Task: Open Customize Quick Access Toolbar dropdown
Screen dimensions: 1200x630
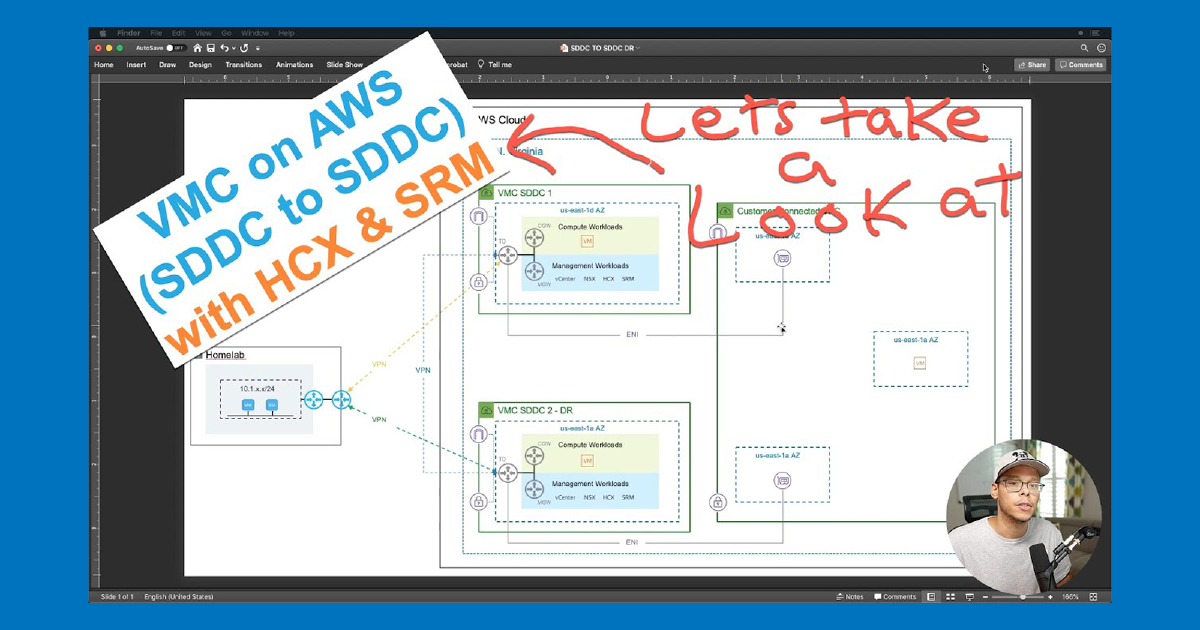Action: [x=258, y=48]
